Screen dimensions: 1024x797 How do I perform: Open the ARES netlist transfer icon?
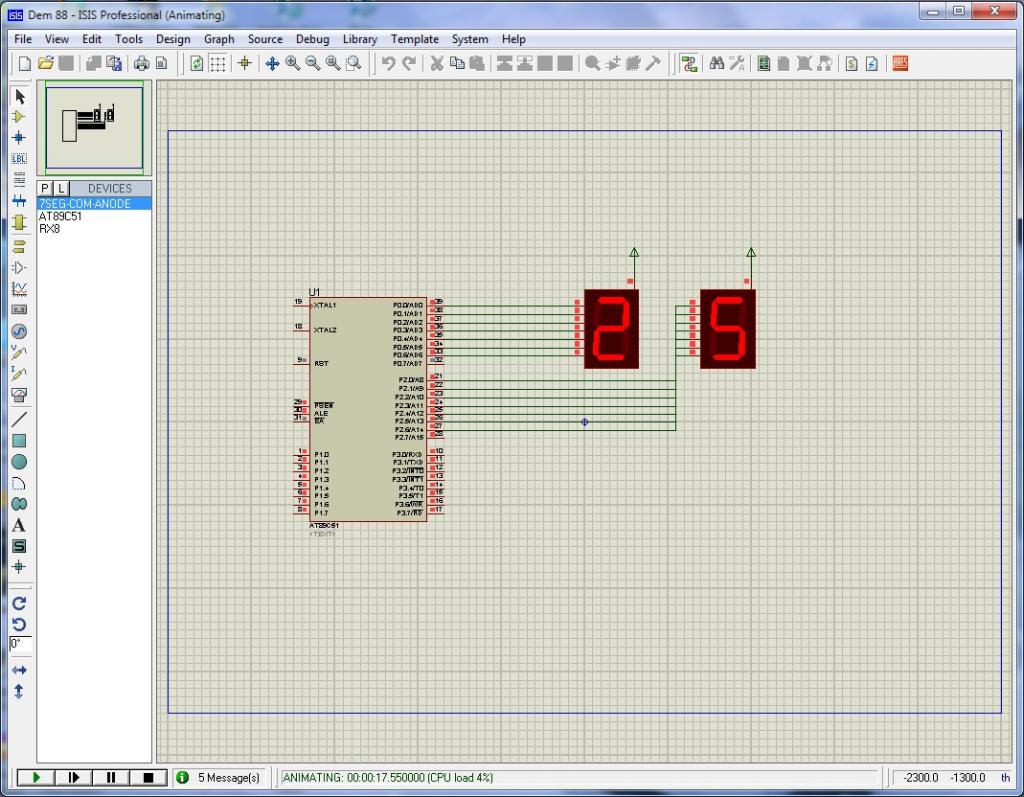tap(900, 63)
